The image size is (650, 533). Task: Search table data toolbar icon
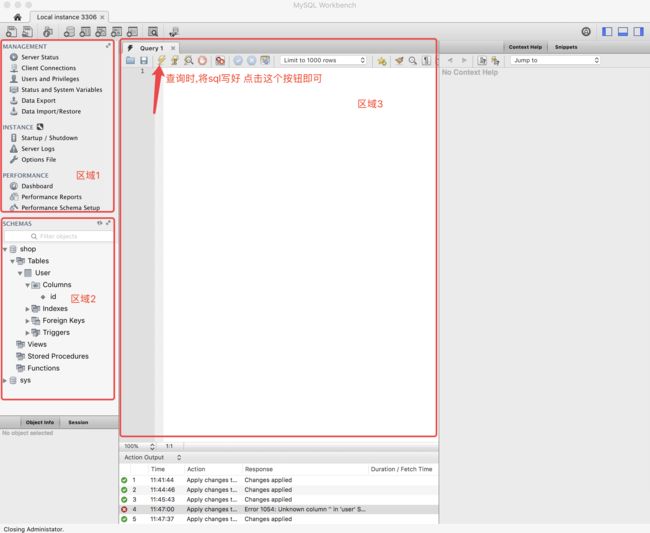(153, 31)
